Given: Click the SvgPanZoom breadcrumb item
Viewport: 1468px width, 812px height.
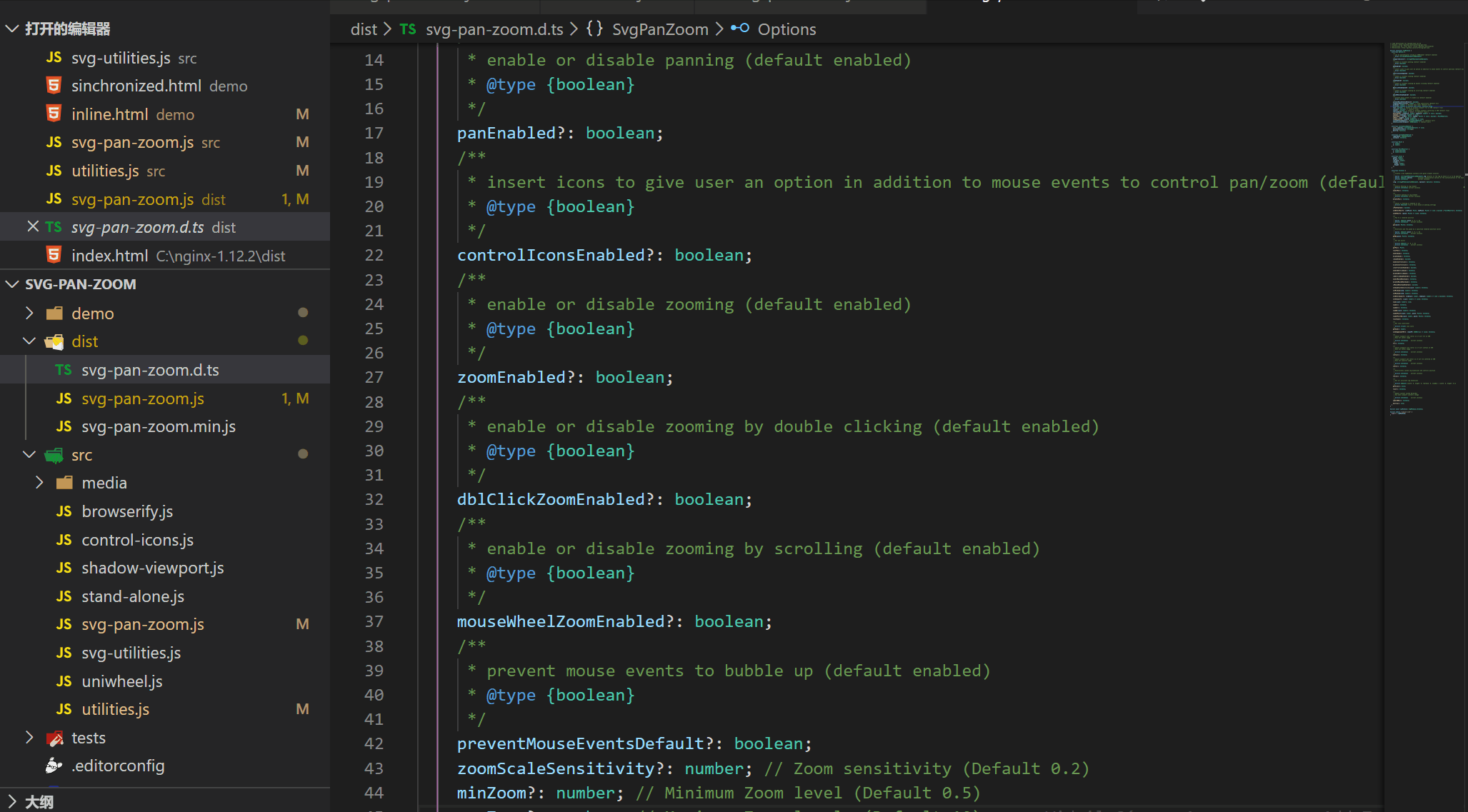Looking at the screenshot, I should (x=659, y=29).
